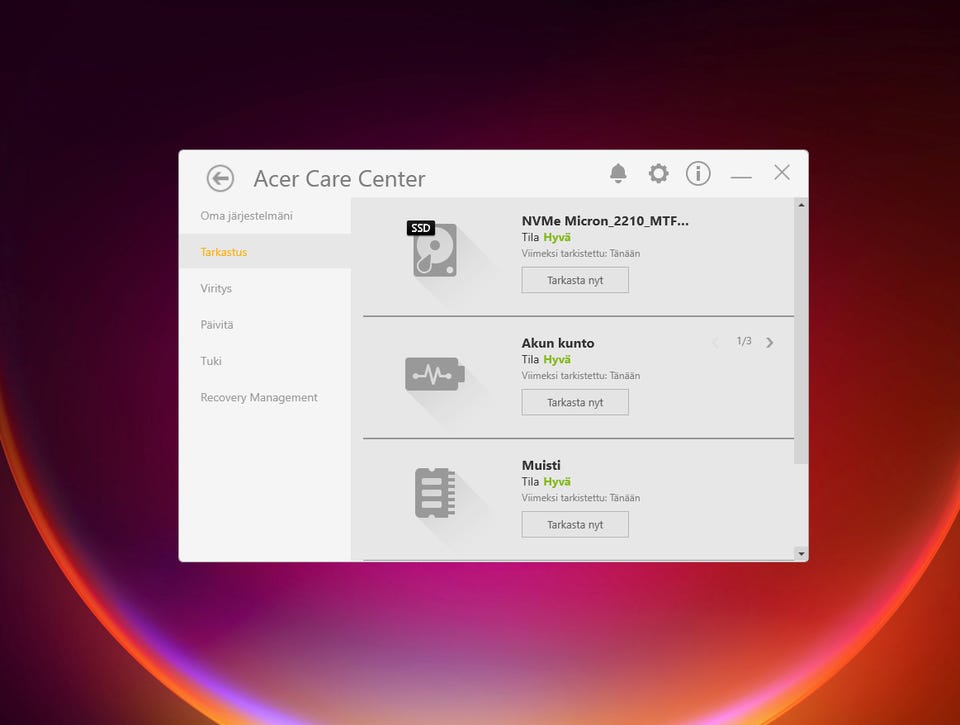This screenshot has height=725, width=960.
Task: Click the scrollbar up arrow
Action: (x=801, y=205)
